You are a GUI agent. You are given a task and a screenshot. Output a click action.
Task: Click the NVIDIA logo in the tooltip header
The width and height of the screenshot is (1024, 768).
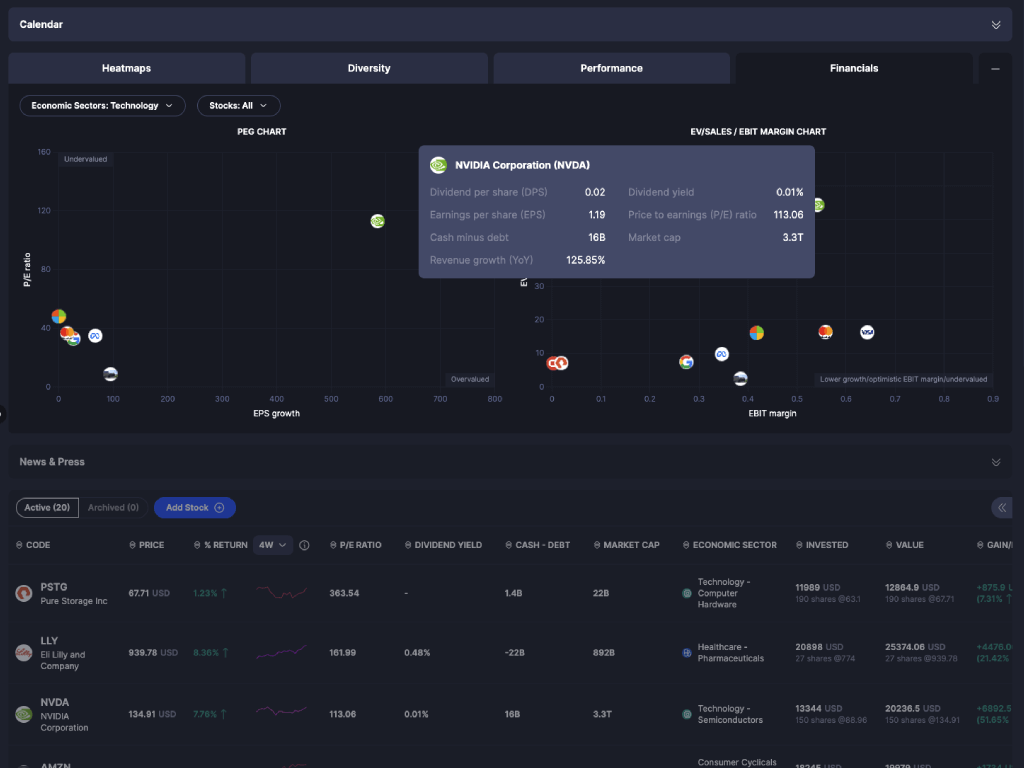coord(438,165)
